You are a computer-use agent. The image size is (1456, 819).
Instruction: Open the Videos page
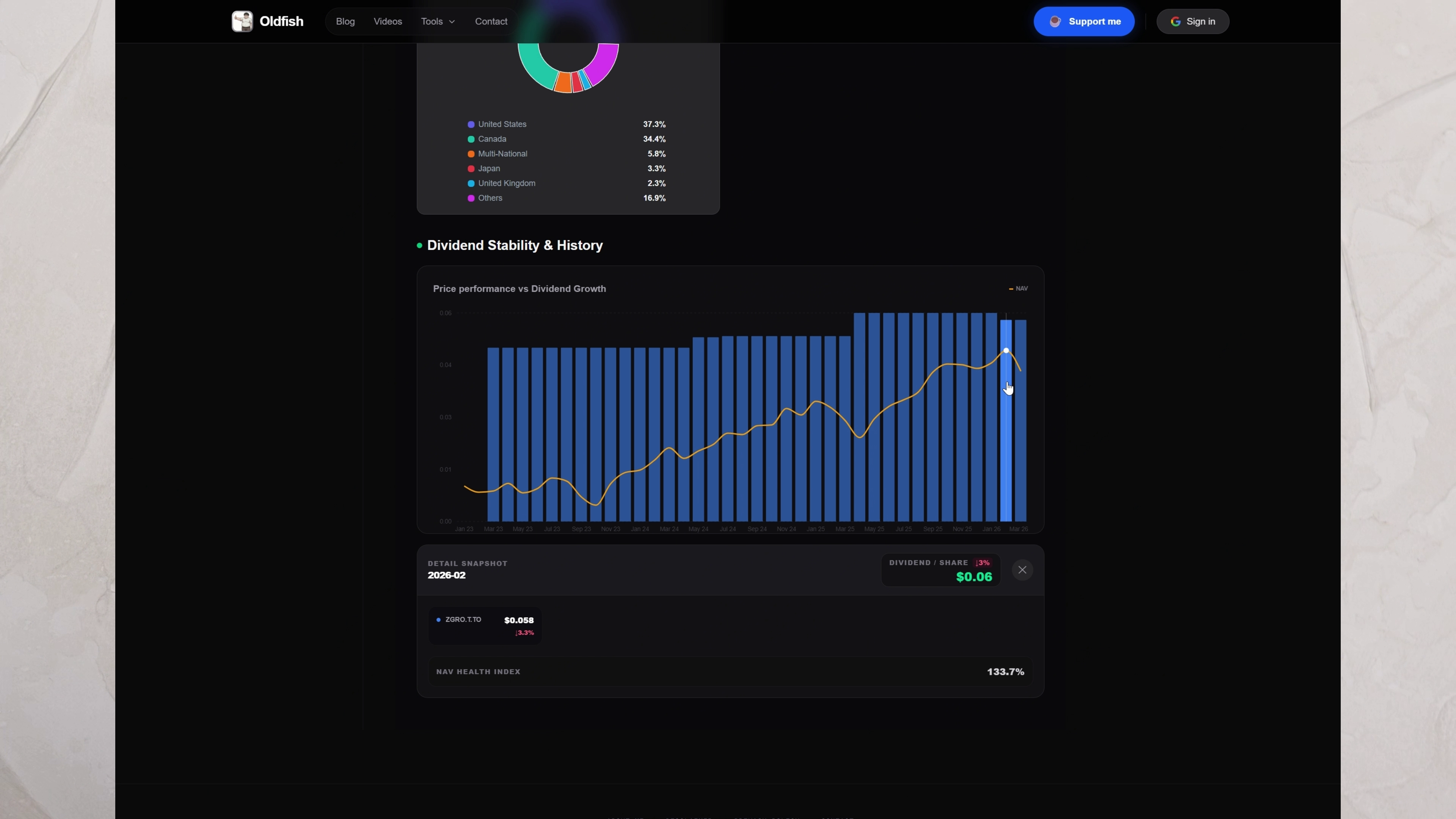(388, 22)
